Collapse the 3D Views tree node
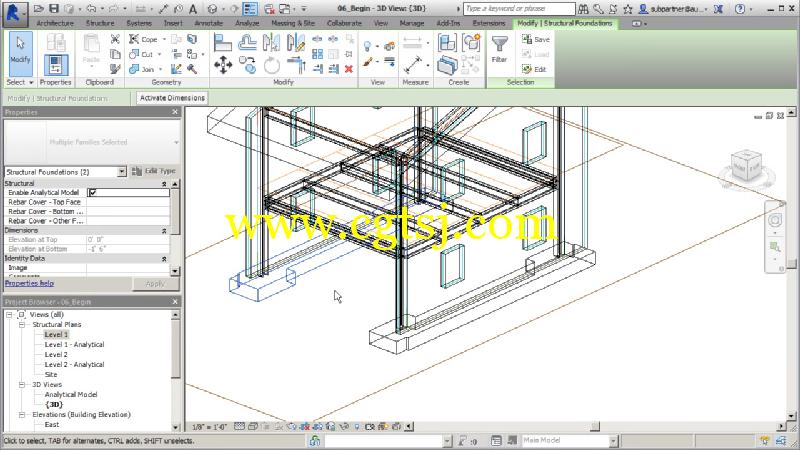Screen dimensions: 800x450 point(22,385)
